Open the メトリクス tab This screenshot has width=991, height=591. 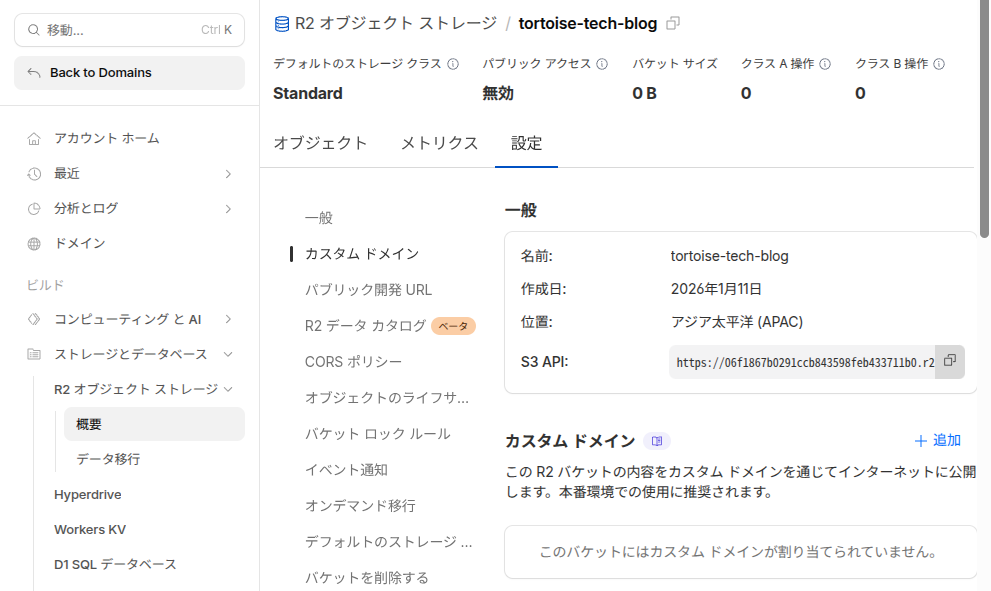coord(439,143)
